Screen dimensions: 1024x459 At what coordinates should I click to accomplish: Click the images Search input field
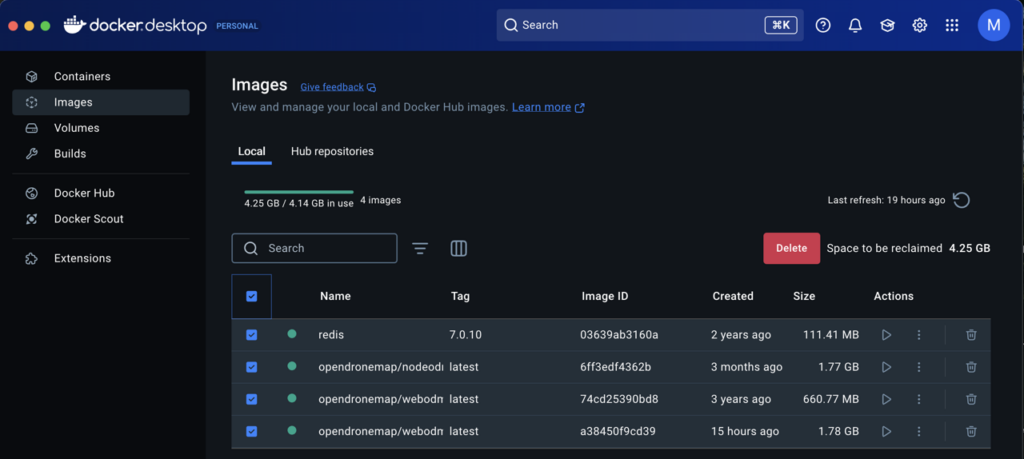point(314,248)
